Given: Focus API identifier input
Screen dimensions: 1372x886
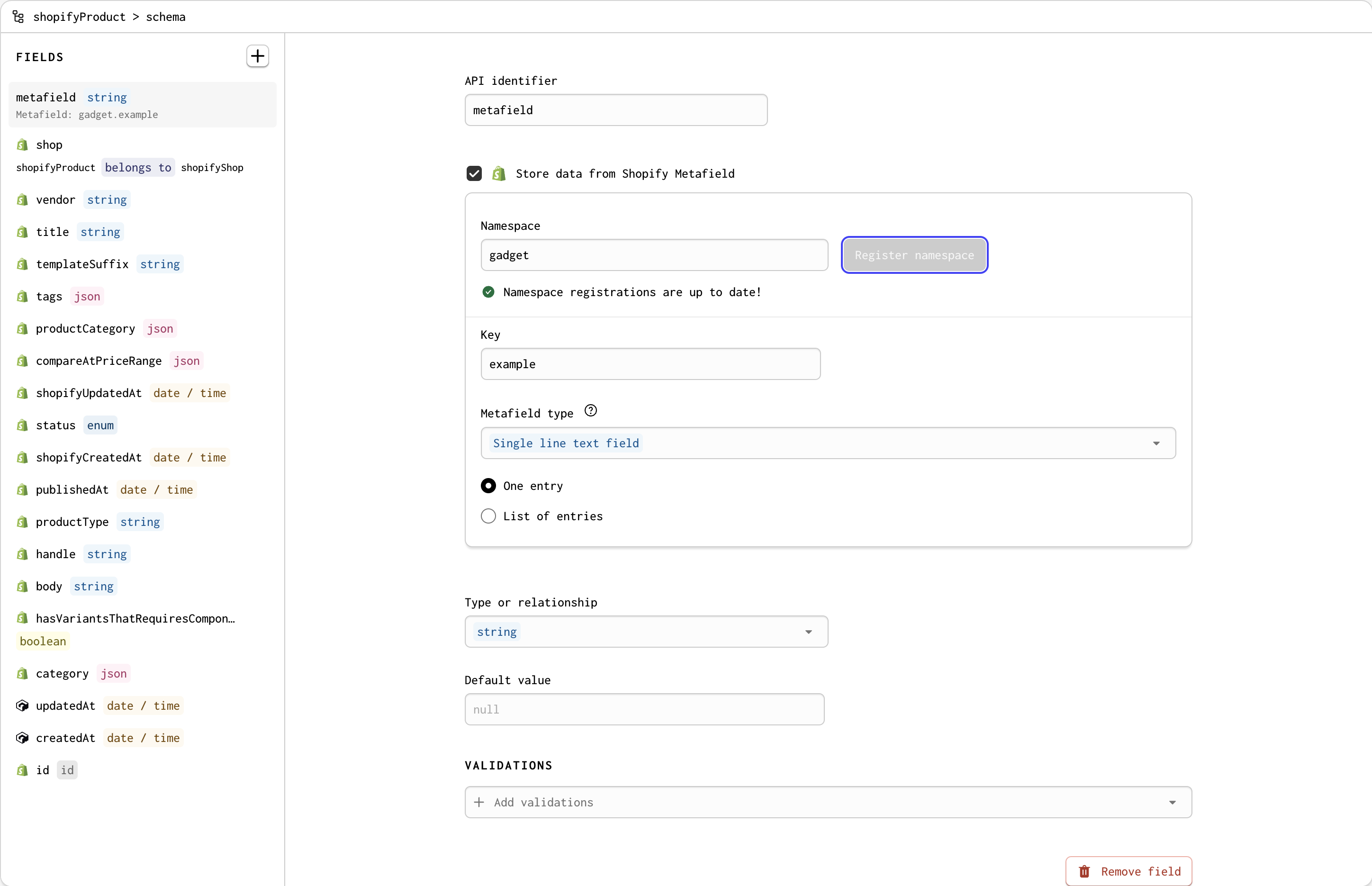Looking at the screenshot, I should pyautogui.click(x=615, y=110).
